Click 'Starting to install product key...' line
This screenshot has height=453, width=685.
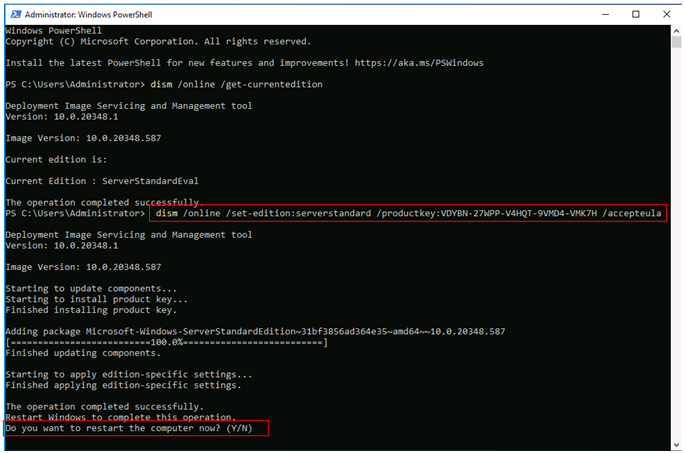[96, 299]
